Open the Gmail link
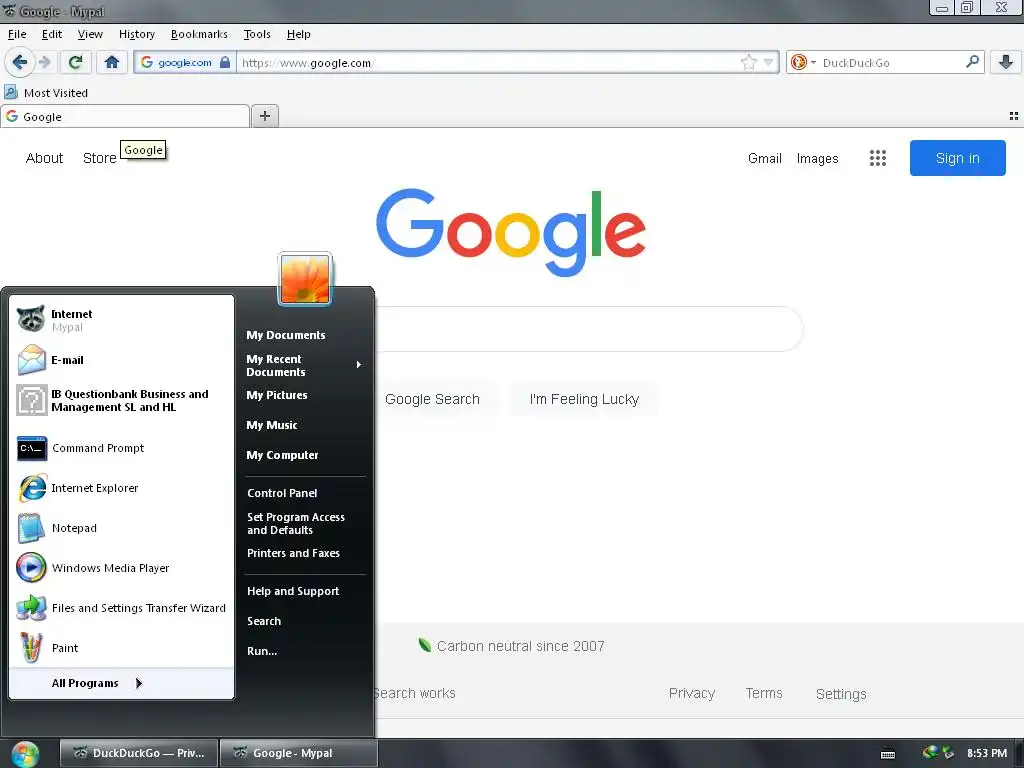This screenshot has width=1024, height=768. (765, 158)
